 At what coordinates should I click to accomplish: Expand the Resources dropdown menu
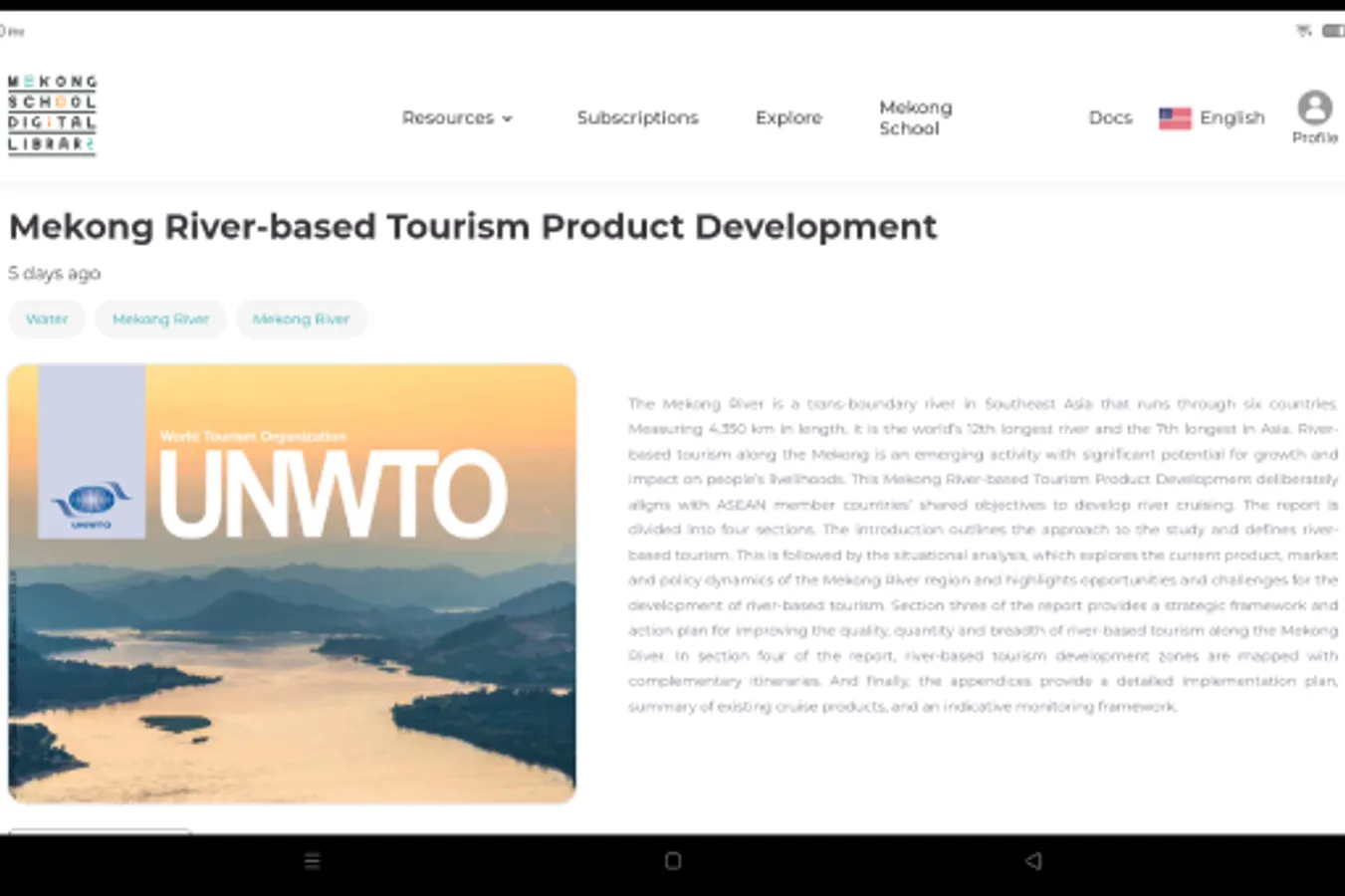457,117
